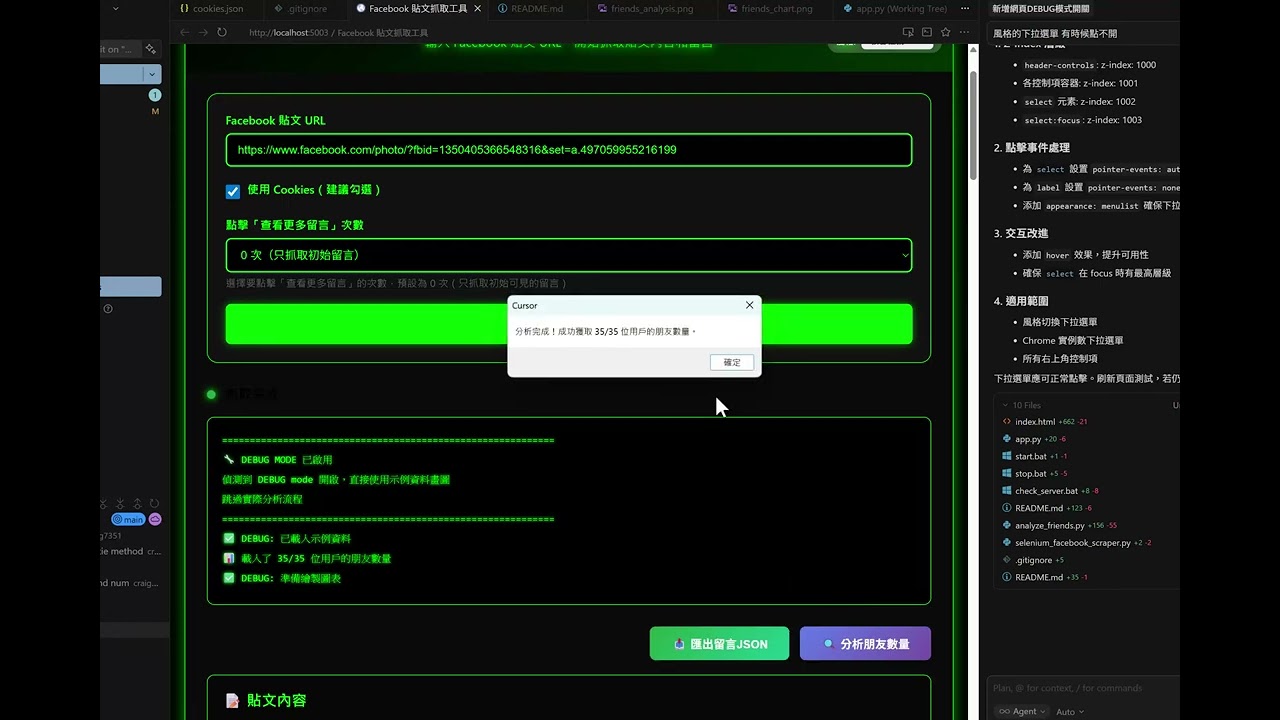
Task: Switch to the cookies.json tab
Action: coord(217,9)
